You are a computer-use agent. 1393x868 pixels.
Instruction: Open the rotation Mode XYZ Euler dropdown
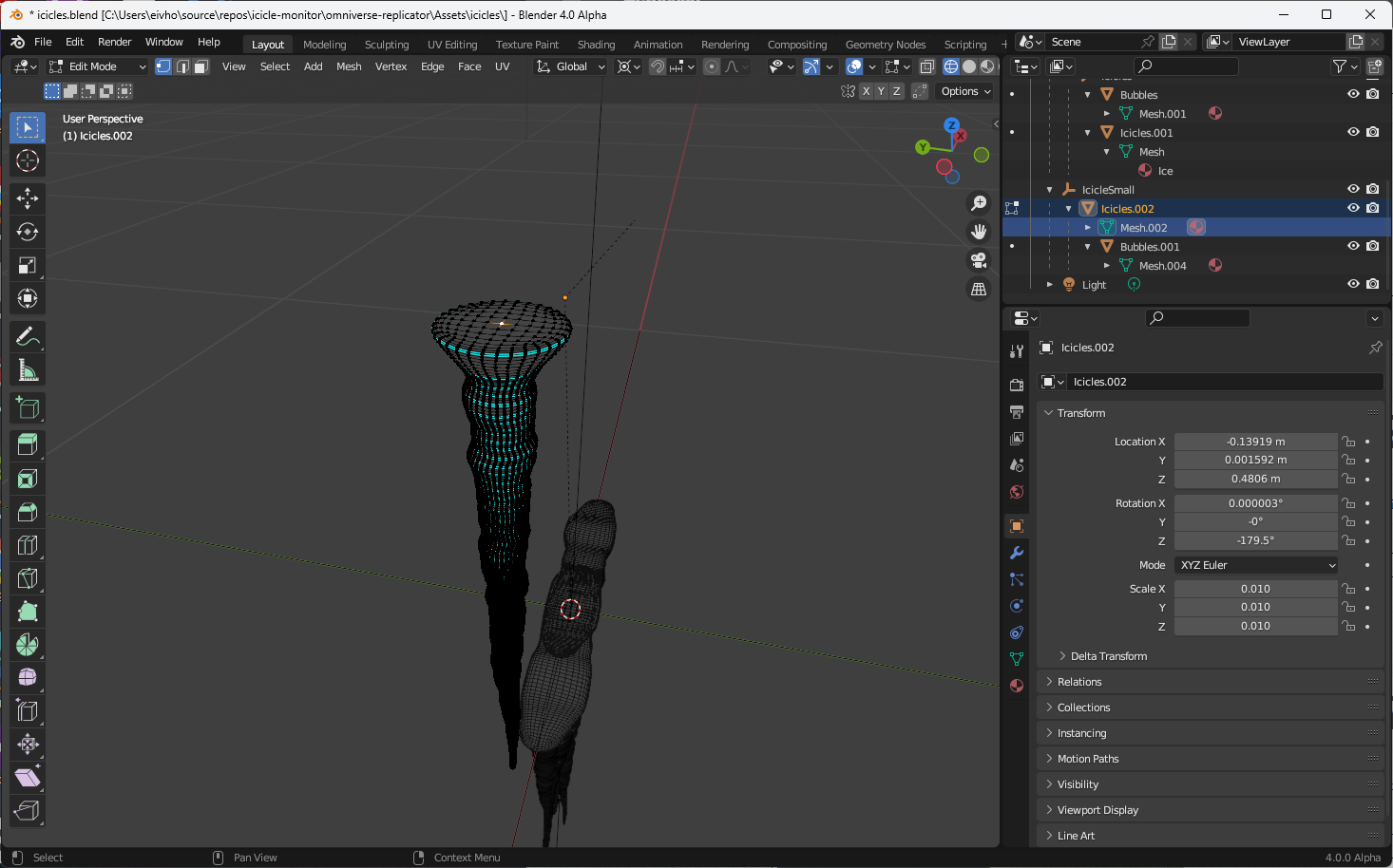coord(1256,565)
